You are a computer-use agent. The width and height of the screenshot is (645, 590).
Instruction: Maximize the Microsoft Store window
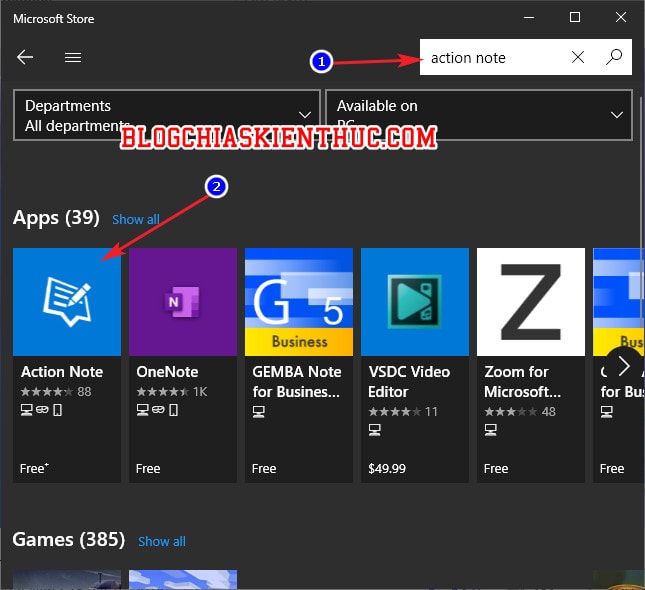click(x=575, y=17)
